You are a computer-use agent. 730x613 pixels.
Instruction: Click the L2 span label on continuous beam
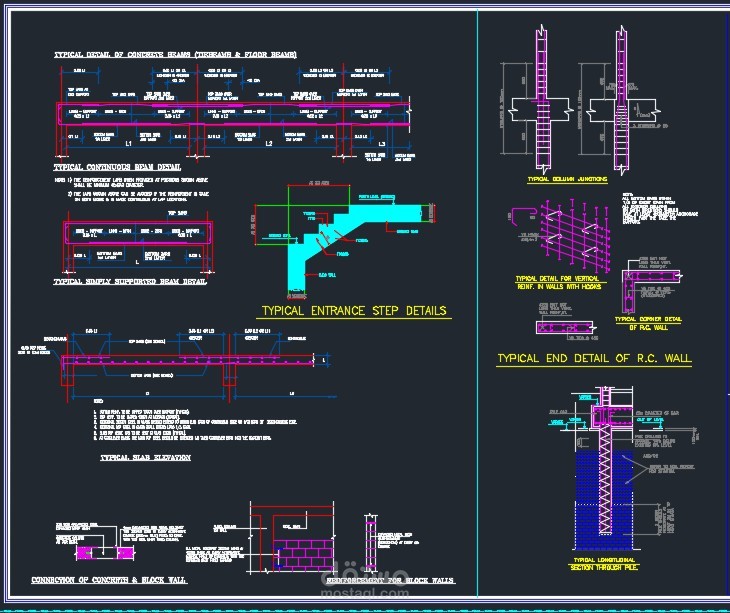tap(269, 143)
